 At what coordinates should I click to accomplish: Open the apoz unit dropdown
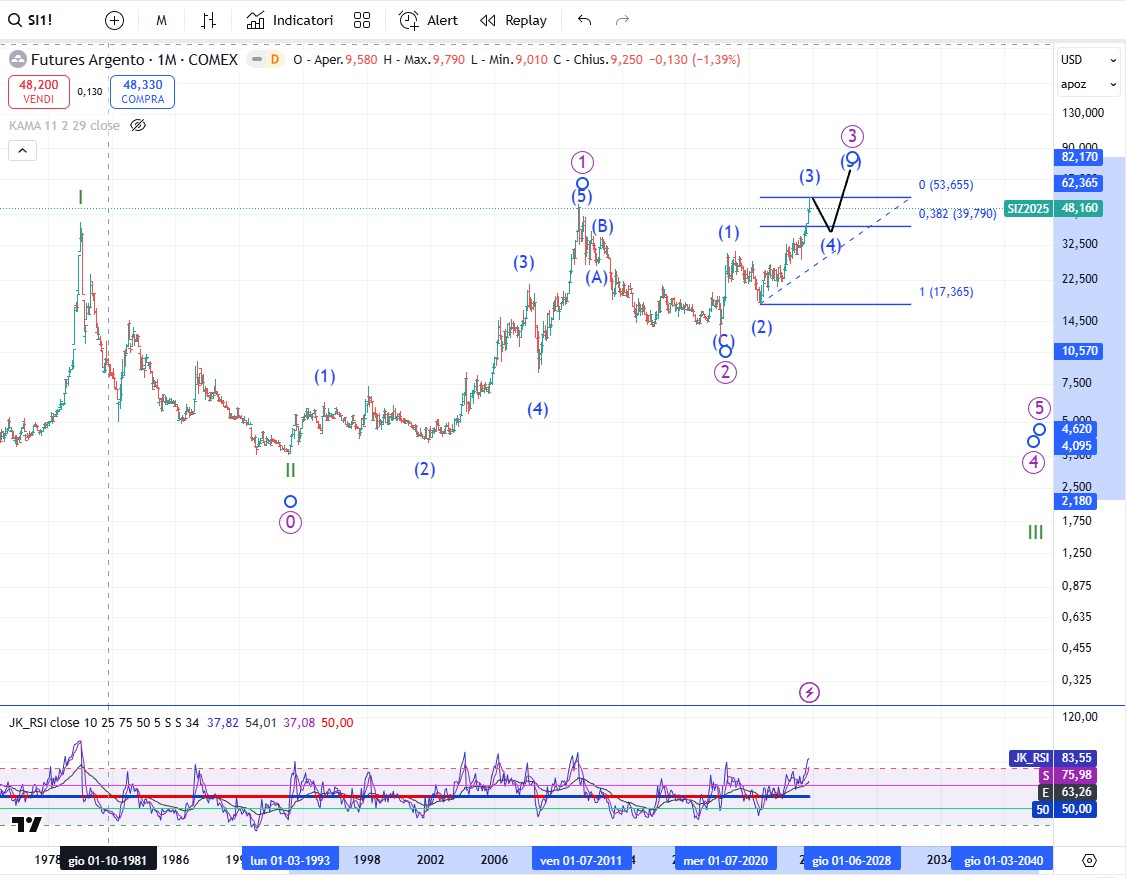(1089, 85)
